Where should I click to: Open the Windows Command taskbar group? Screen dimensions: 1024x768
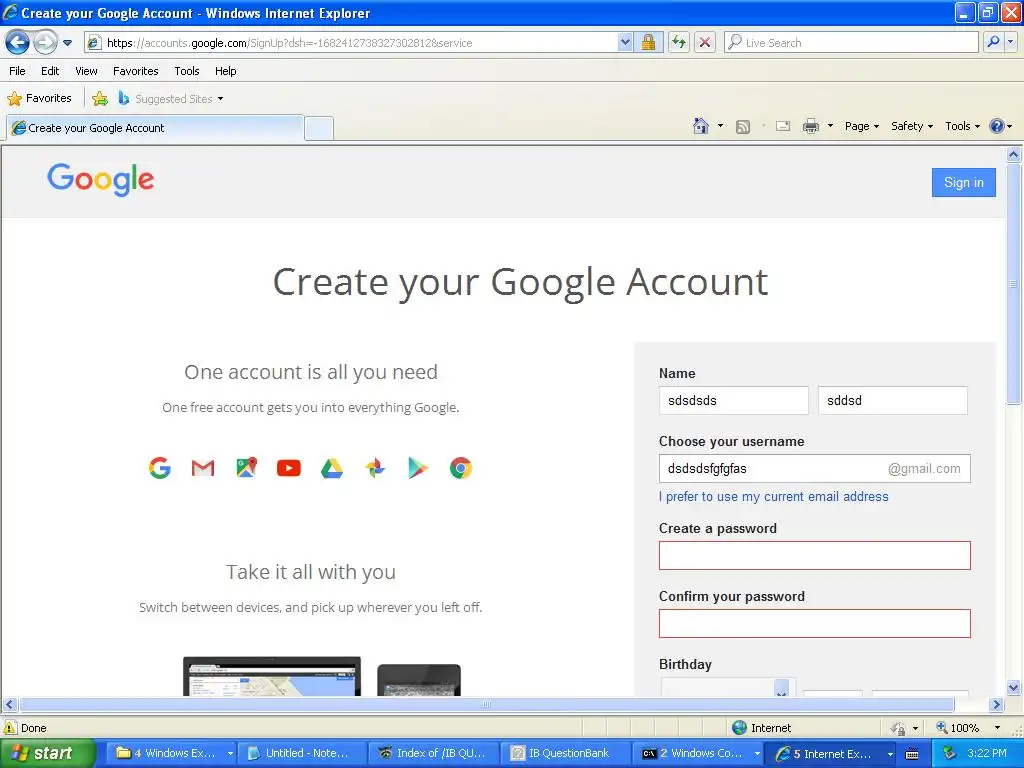coord(698,753)
